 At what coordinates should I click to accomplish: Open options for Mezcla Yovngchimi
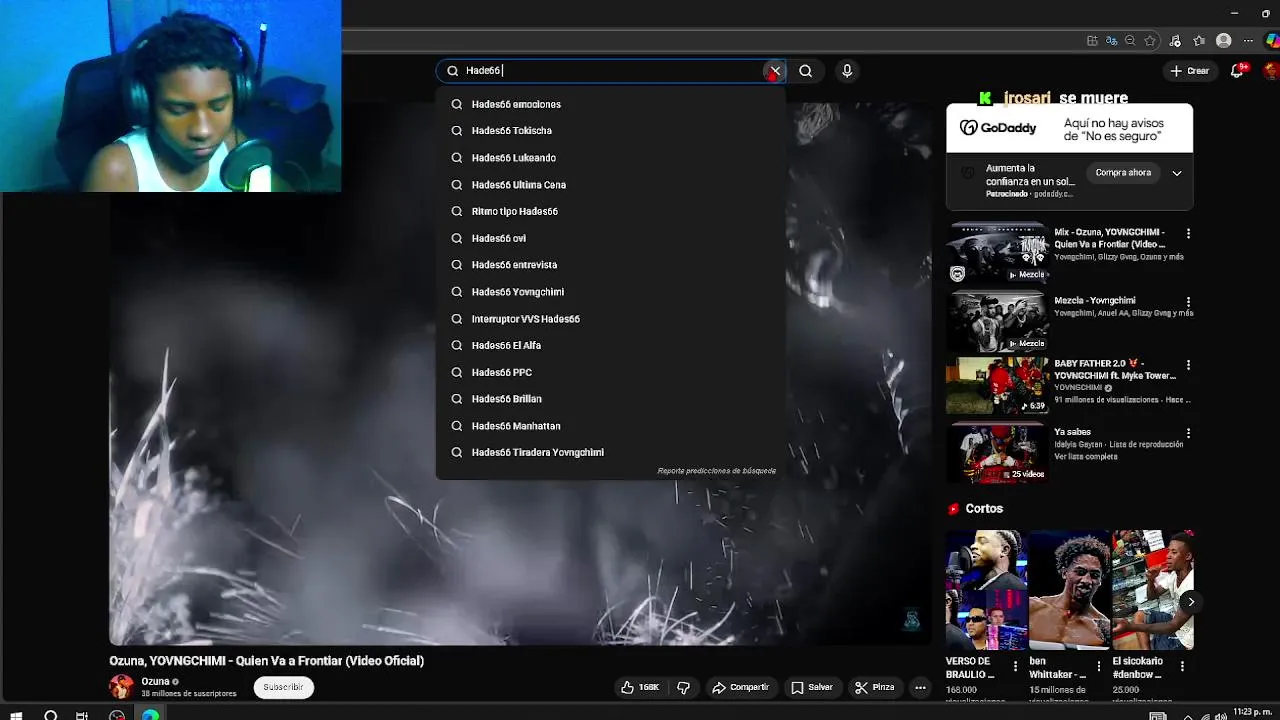point(1188,301)
